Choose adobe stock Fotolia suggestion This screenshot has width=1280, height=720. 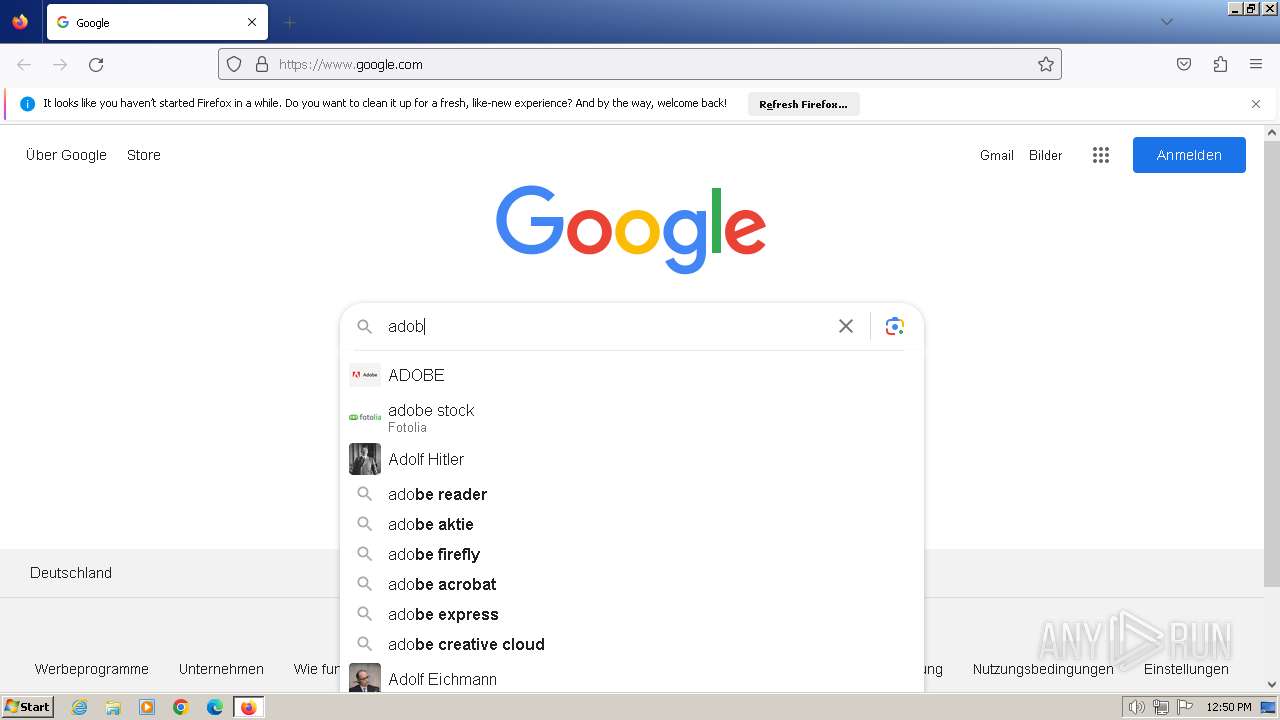click(x=632, y=417)
